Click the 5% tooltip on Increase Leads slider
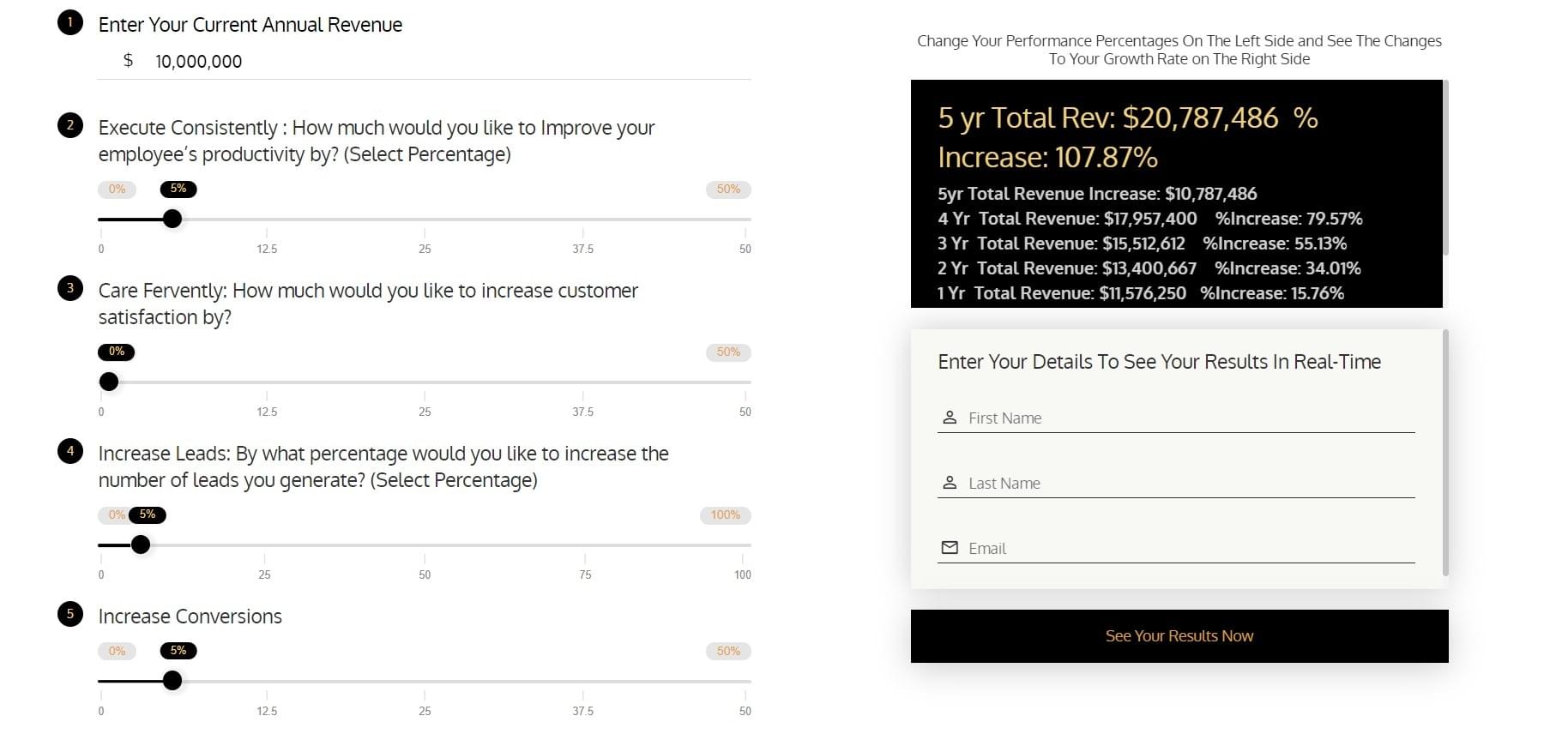The height and width of the screenshot is (734, 1568). point(148,514)
